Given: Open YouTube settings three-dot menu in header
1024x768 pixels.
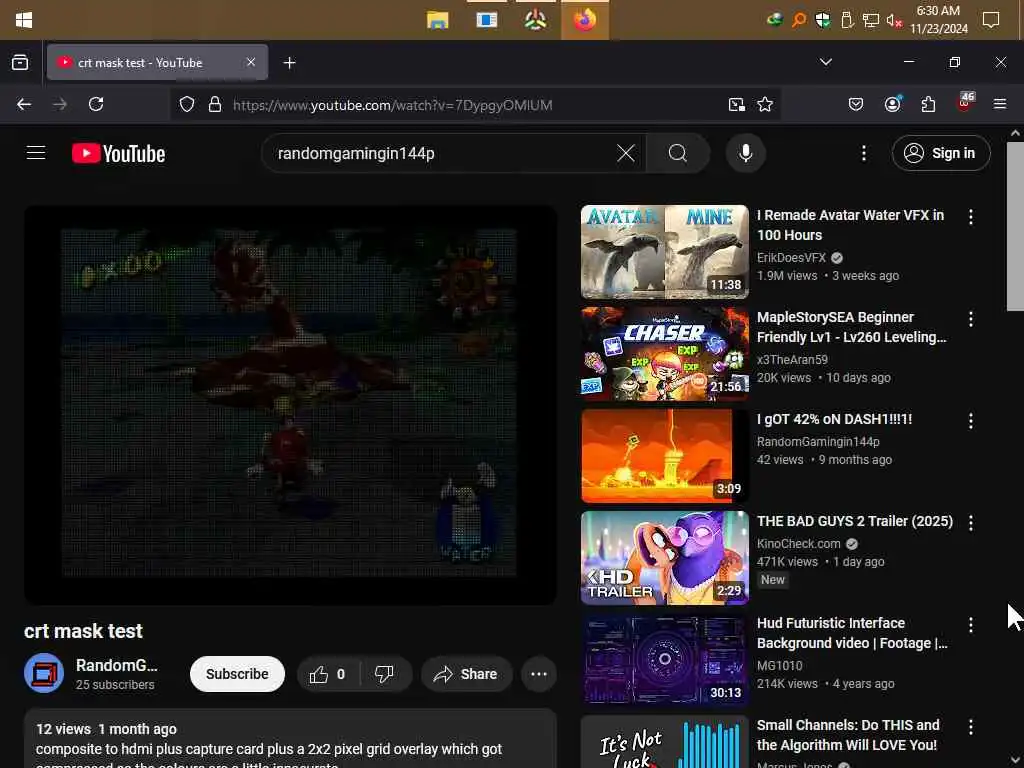Looking at the screenshot, I should (x=863, y=153).
